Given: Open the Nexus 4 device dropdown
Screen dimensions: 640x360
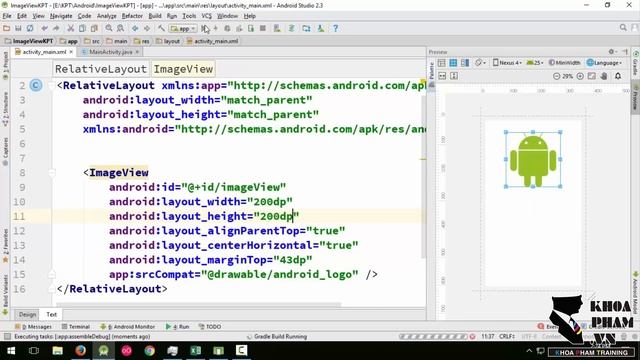Looking at the screenshot, I should click(507, 63).
